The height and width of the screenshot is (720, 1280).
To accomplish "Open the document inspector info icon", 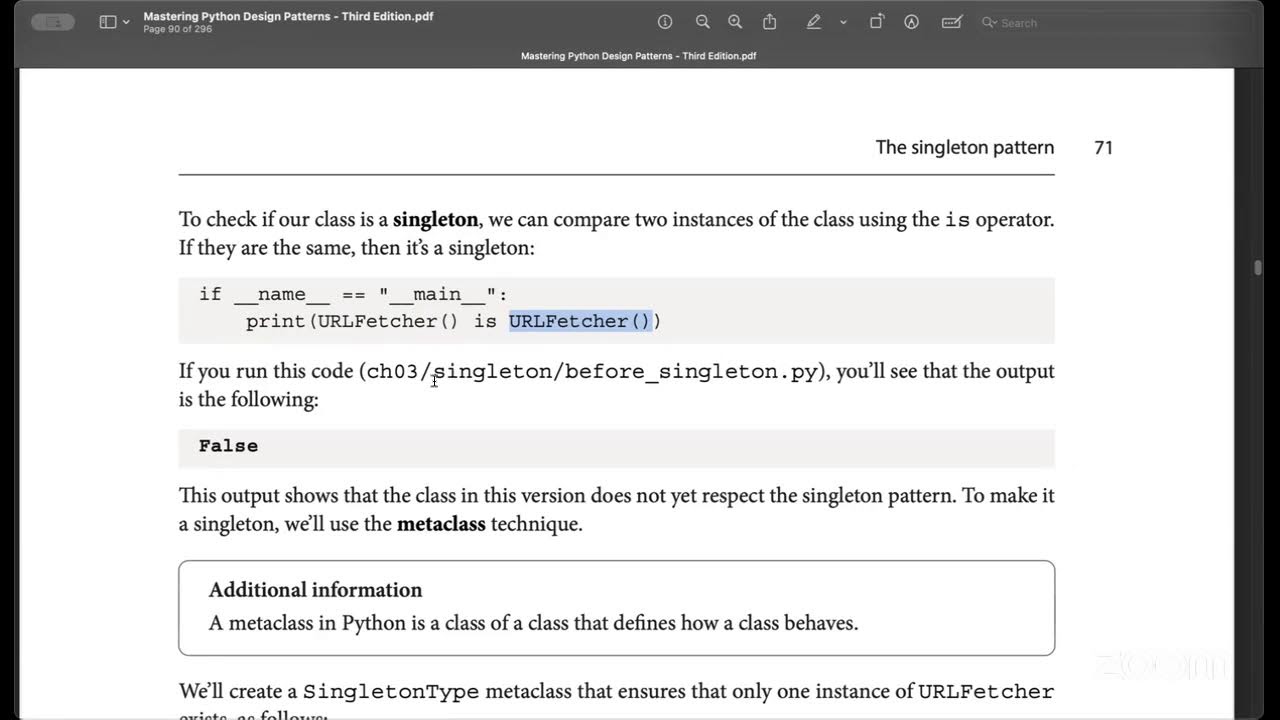I will (665, 22).
